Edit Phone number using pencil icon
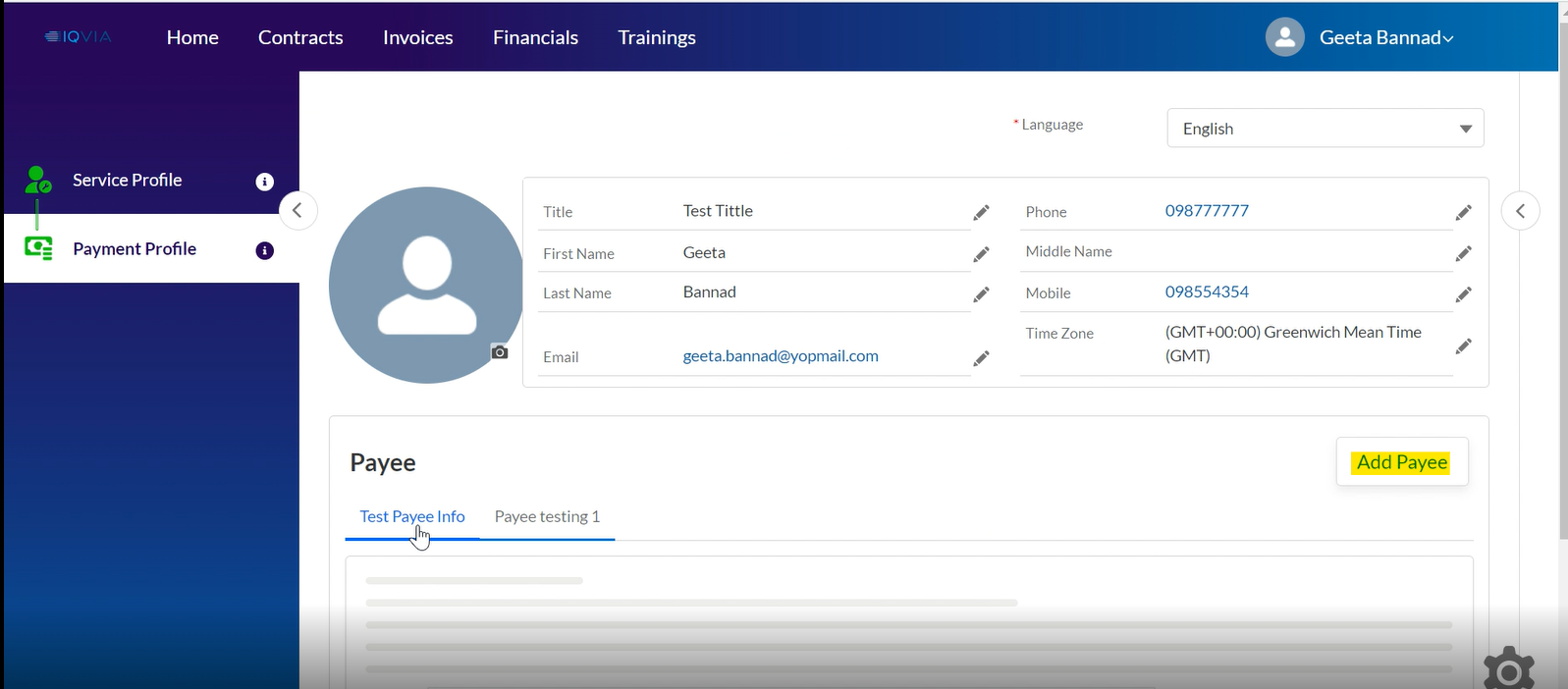The height and width of the screenshot is (689, 1568). [1463, 213]
